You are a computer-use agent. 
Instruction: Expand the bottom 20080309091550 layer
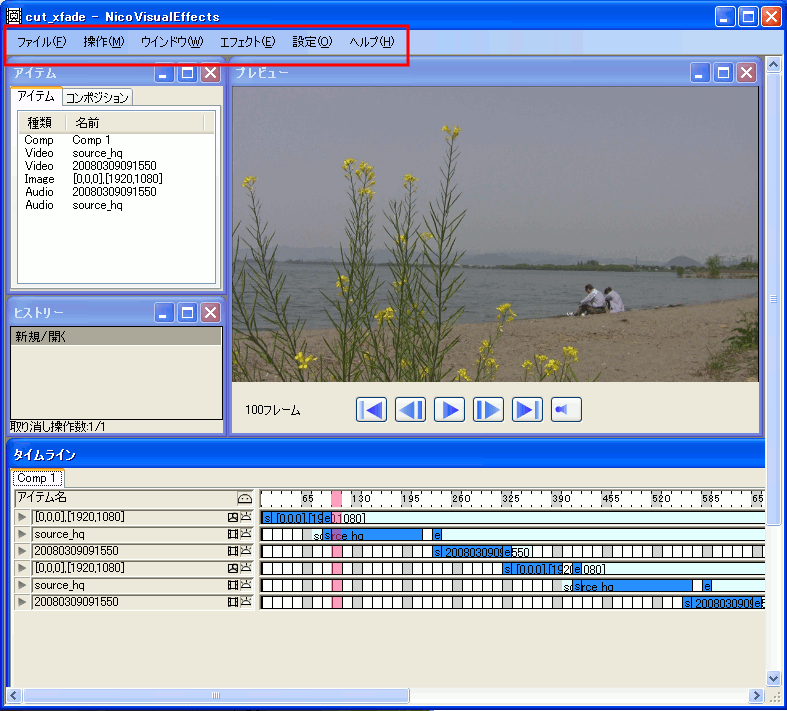coord(22,602)
